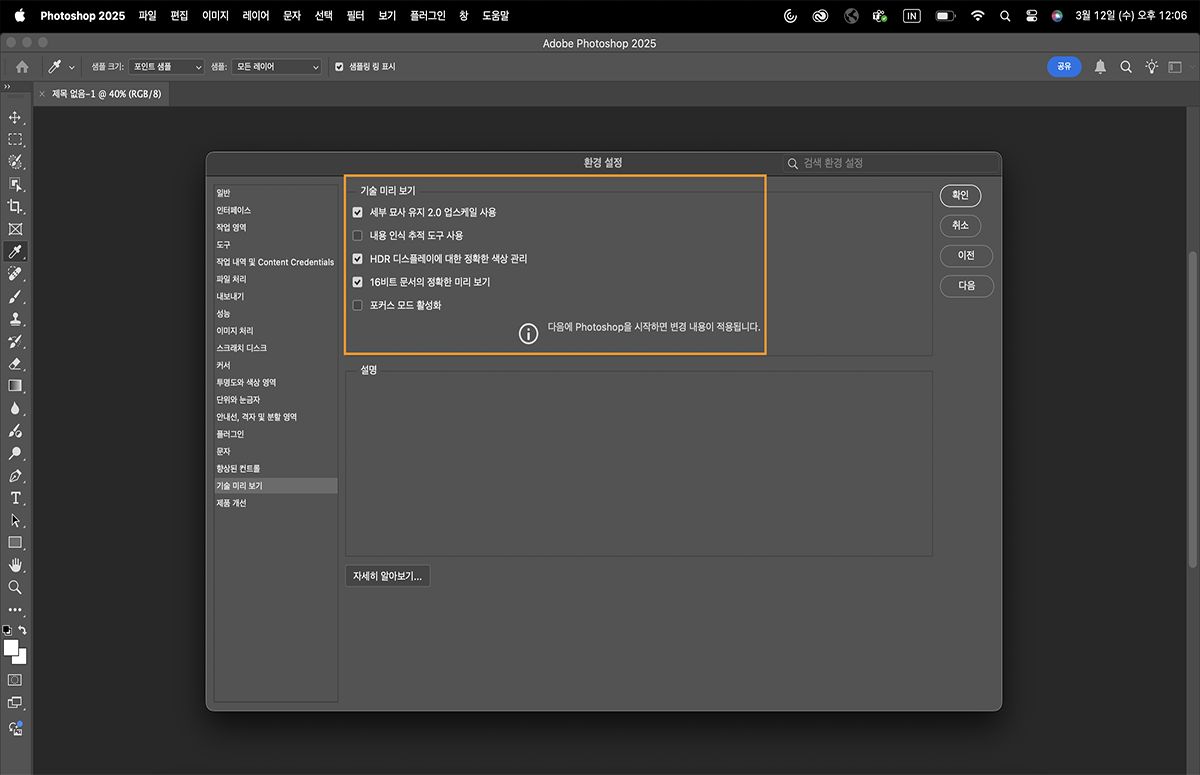Select the Crop tool
Viewport: 1200px width, 775px height.
pos(15,206)
